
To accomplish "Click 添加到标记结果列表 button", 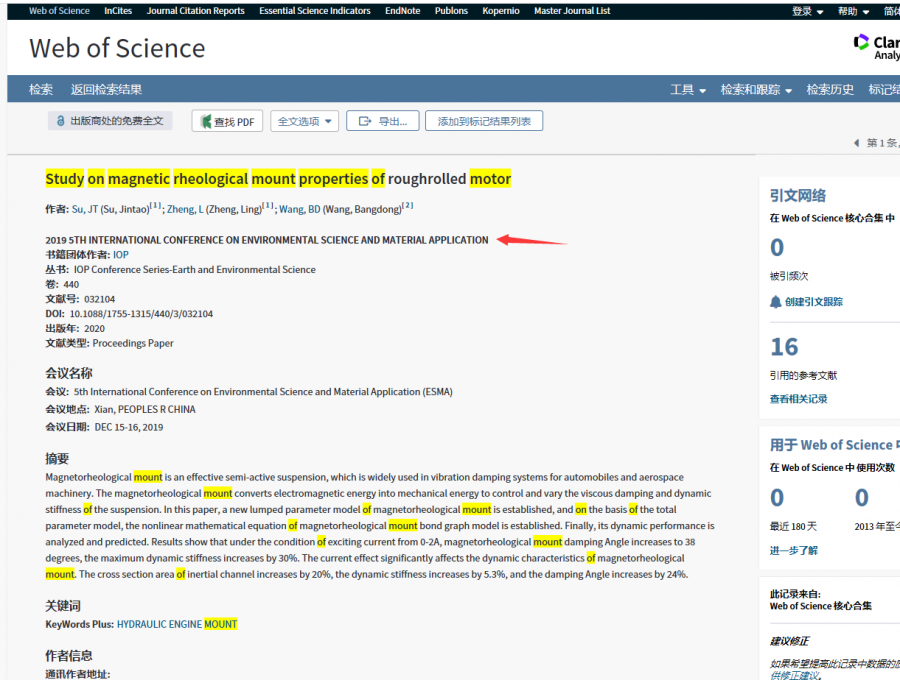I will [x=484, y=121].
